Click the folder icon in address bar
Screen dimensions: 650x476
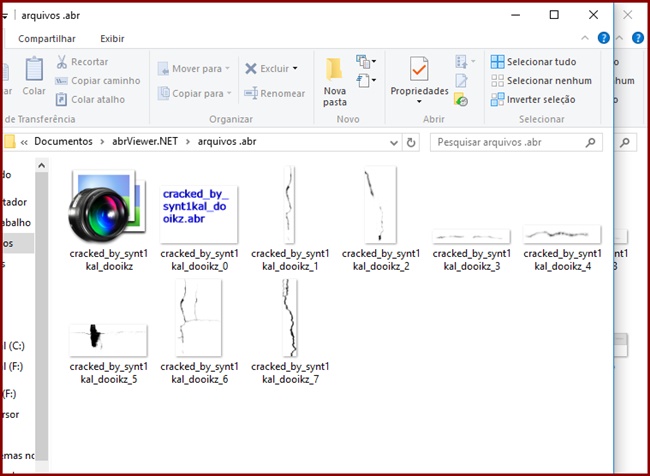pyautogui.click(x=9, y=142)
